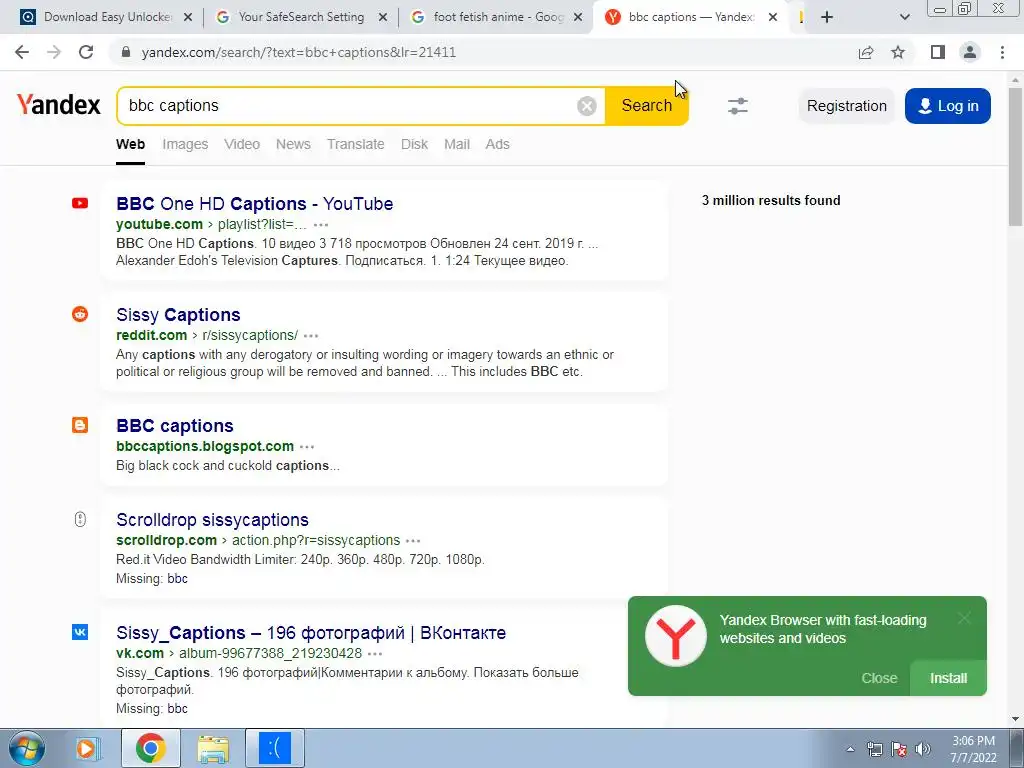The image size is (1024, 768).
Task: Click the vk.com green URL link
Action: [140, 653]
